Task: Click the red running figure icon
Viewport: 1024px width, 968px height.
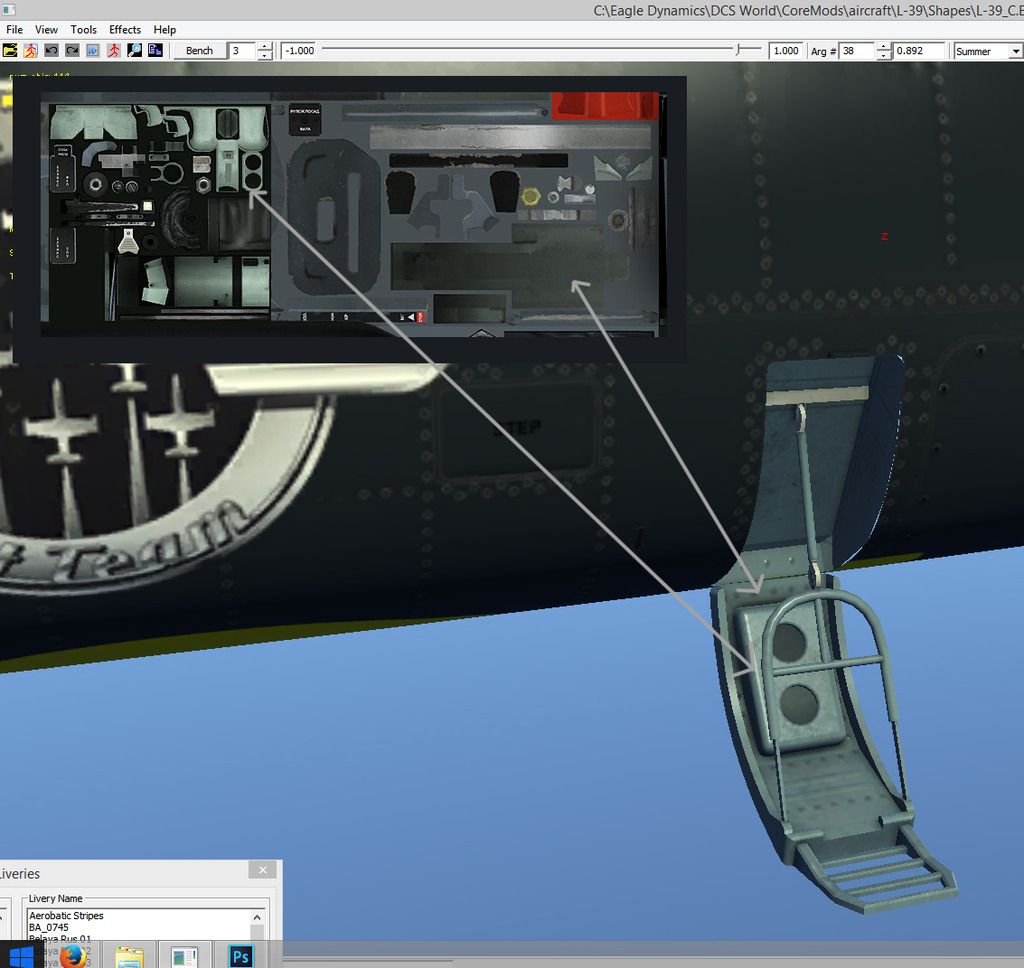Action: (x=114, y=50)
